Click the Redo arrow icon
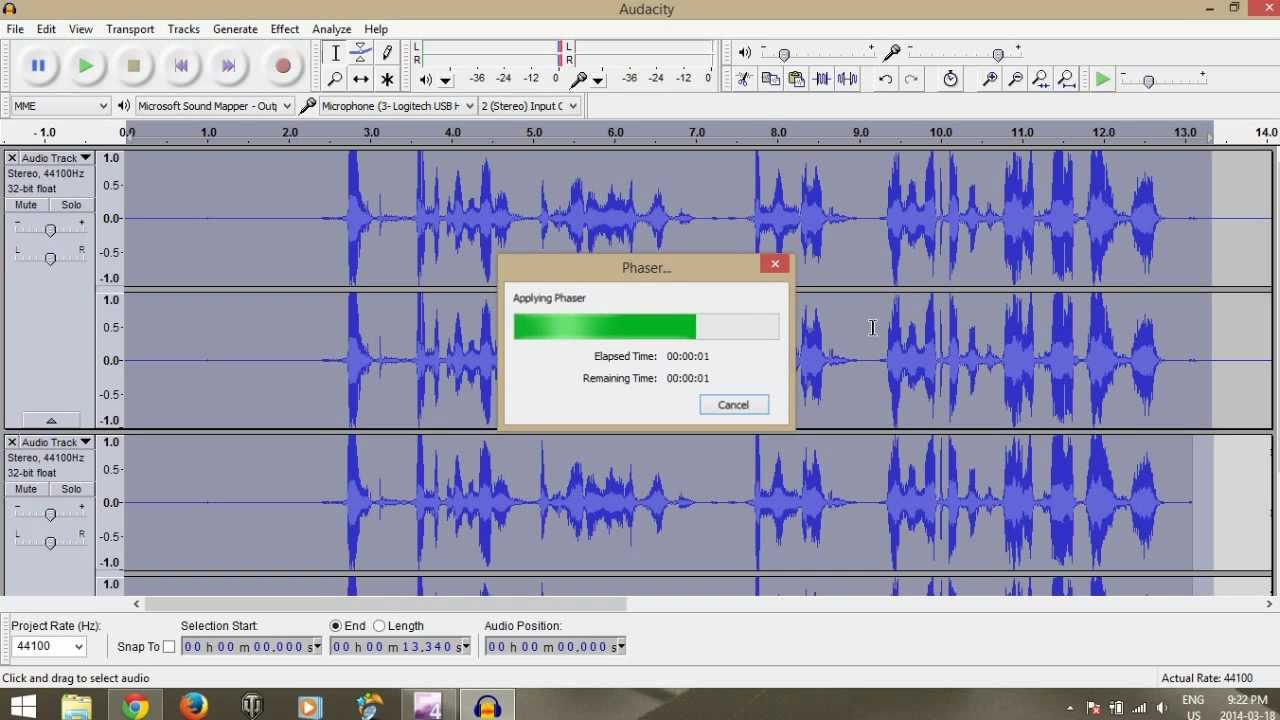 point(911,79)
